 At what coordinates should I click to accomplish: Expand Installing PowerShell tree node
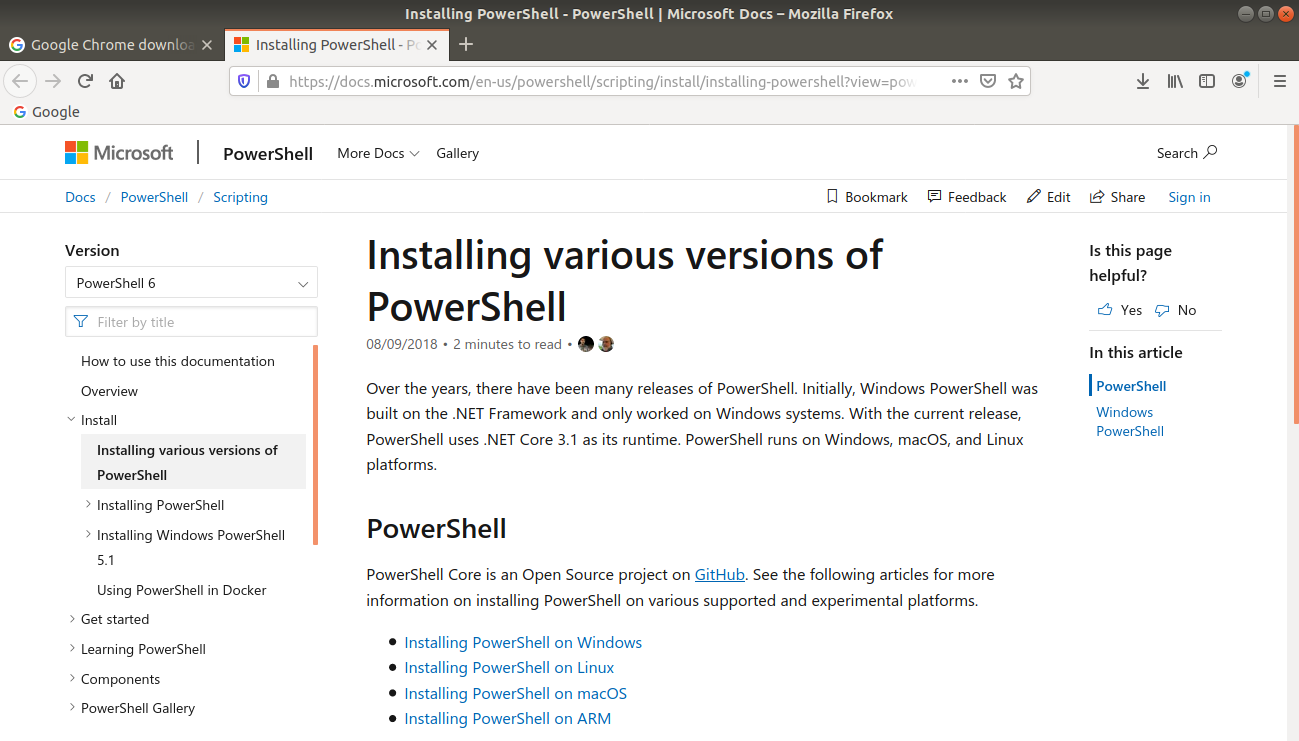88,505
